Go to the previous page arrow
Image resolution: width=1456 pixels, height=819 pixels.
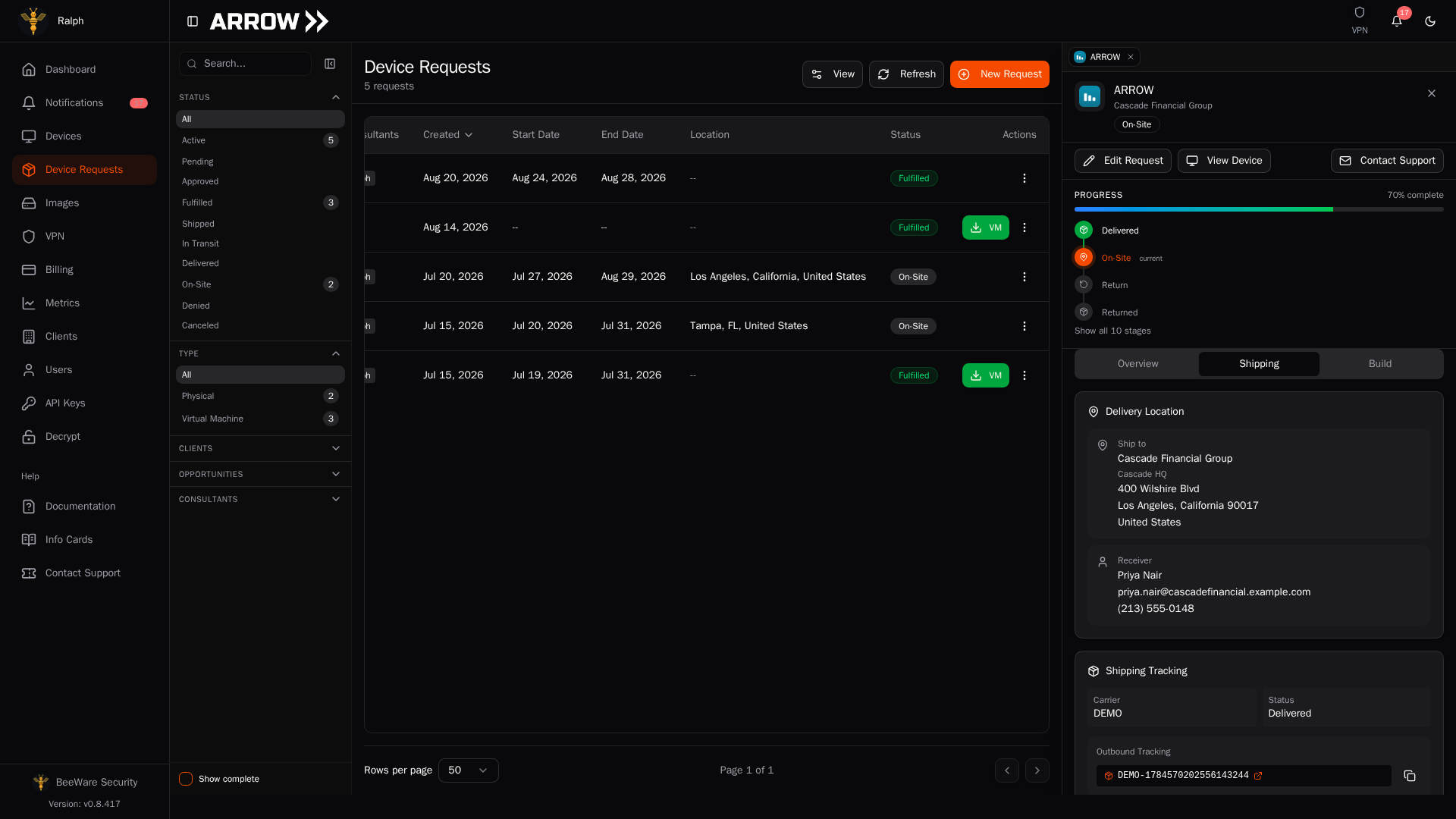pyautogui.click(x=1006, y=770)
